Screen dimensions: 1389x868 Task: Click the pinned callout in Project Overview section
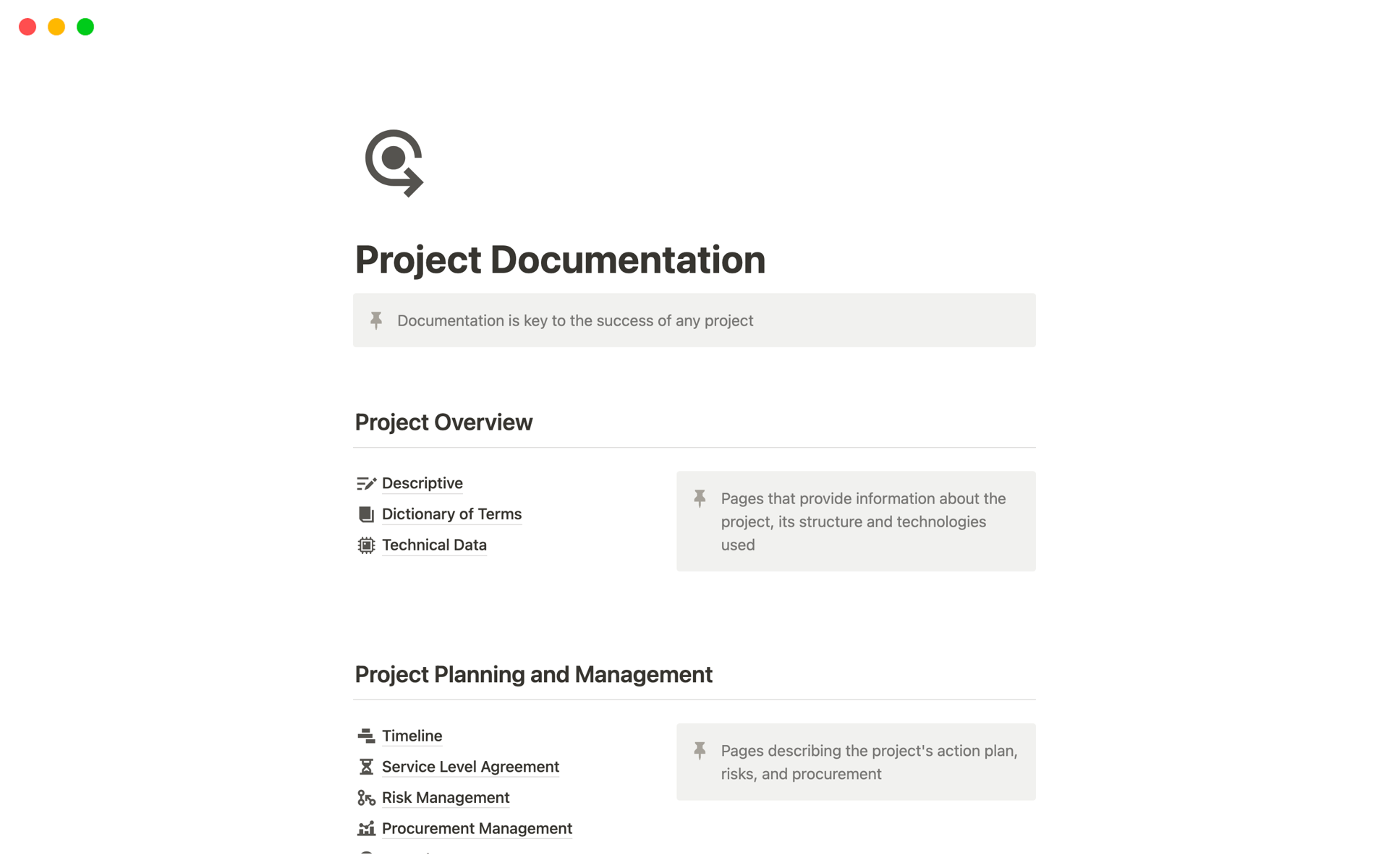[x=856, y=521]
